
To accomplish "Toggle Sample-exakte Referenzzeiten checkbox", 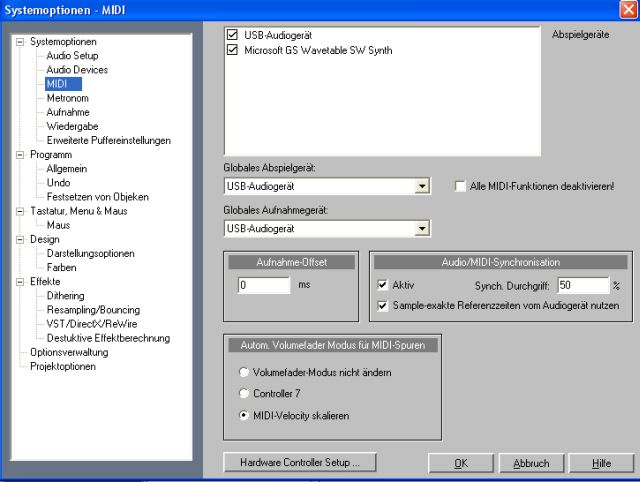I will pos(382,305).
